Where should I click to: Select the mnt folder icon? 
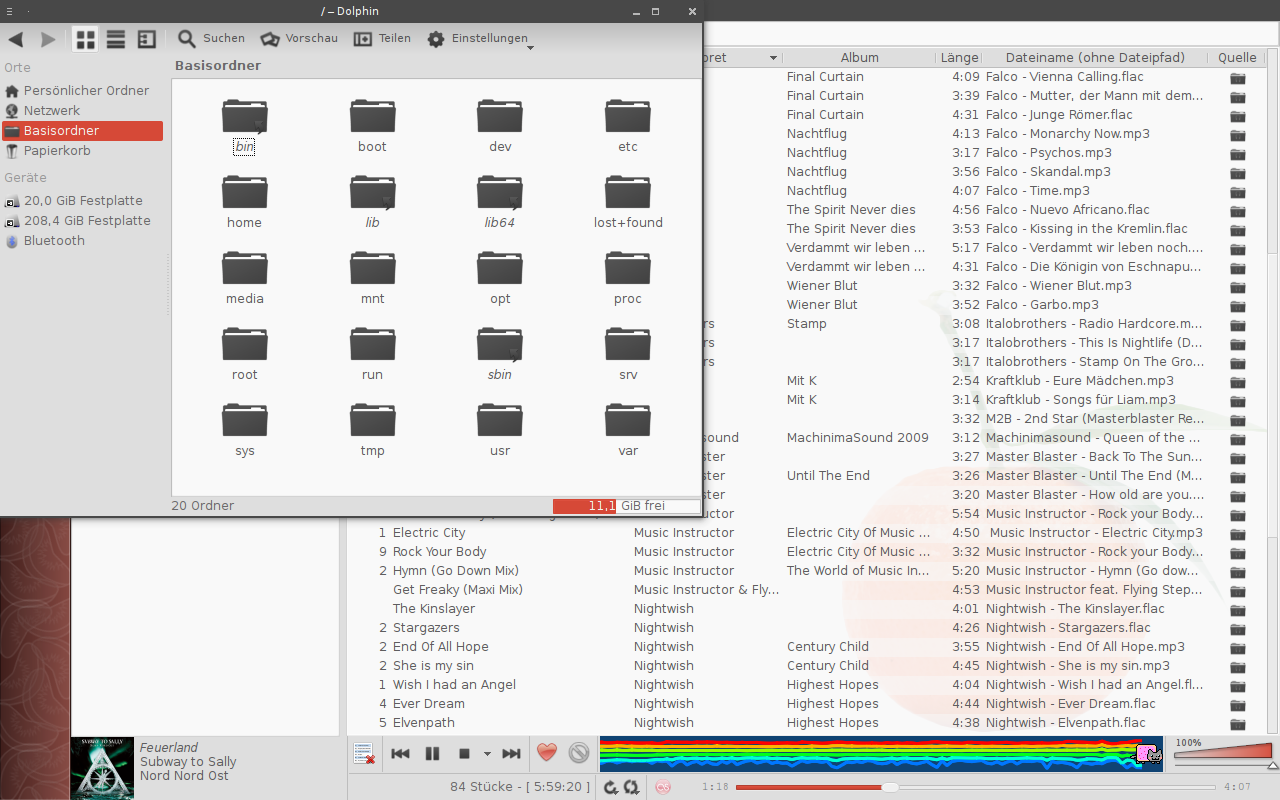pyautogui.click(x=372, y=268)
